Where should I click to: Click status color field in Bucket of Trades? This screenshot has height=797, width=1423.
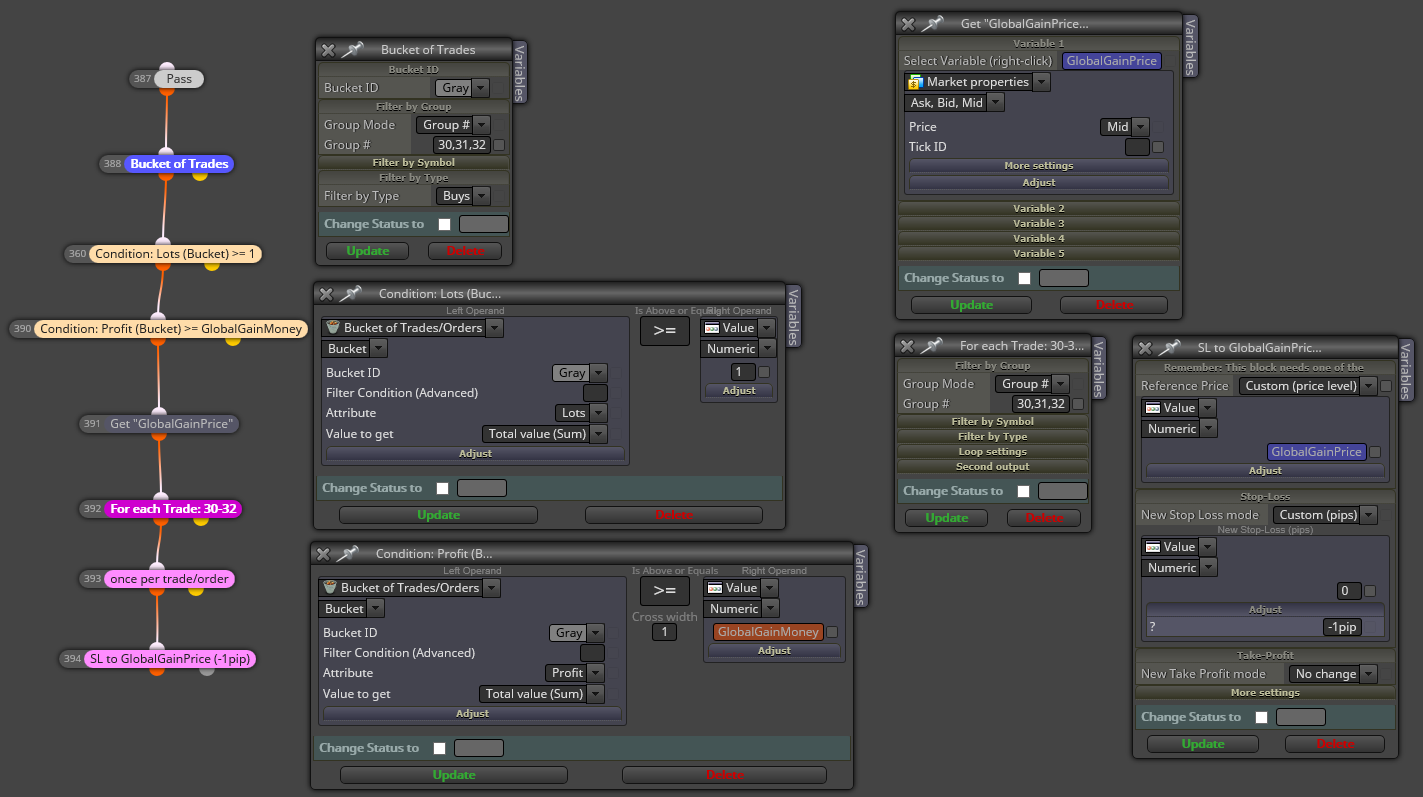484,225
